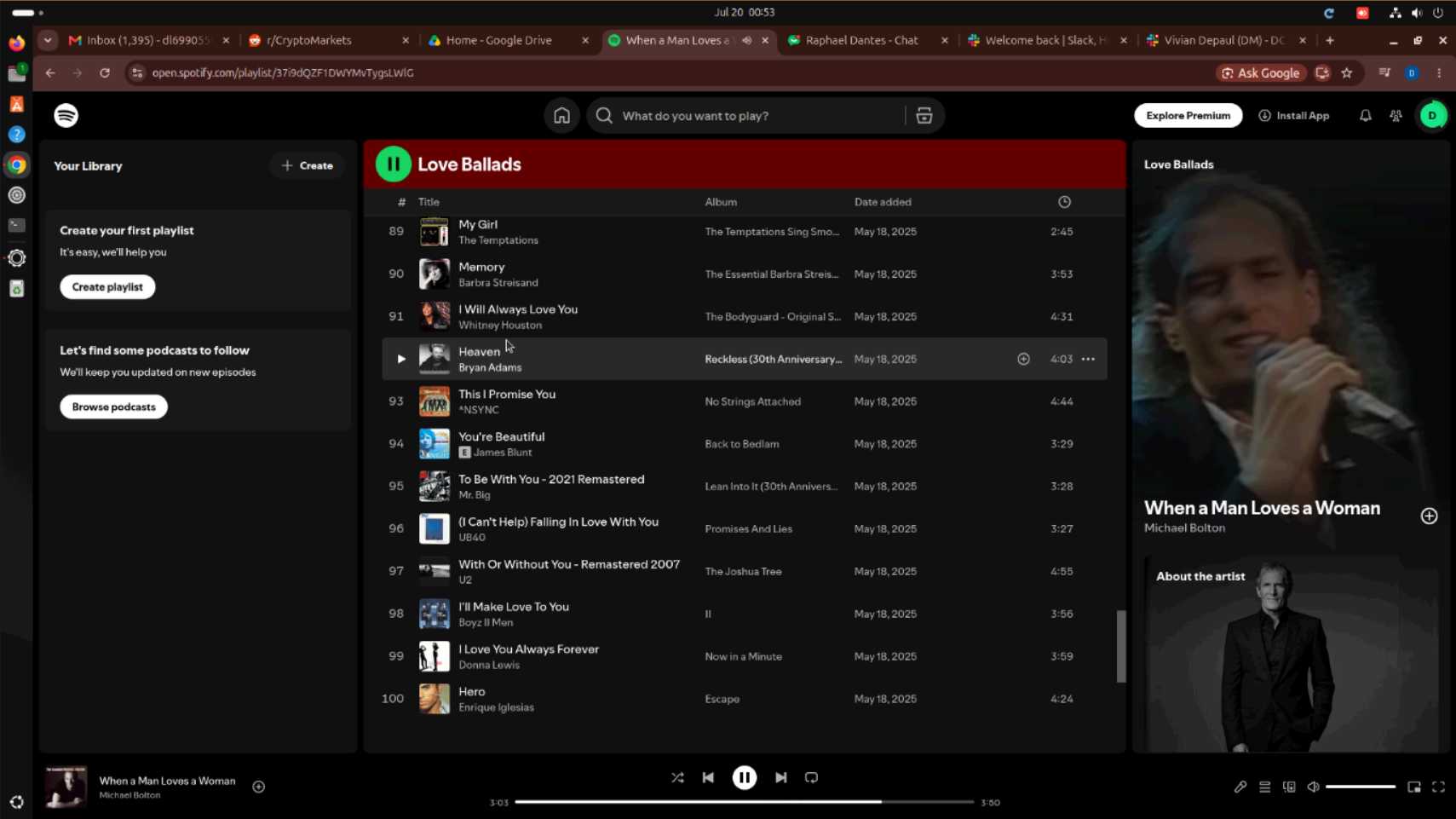Open the Create menu in Your Library
1456x819 pixels.
click(x=308, y=166)
